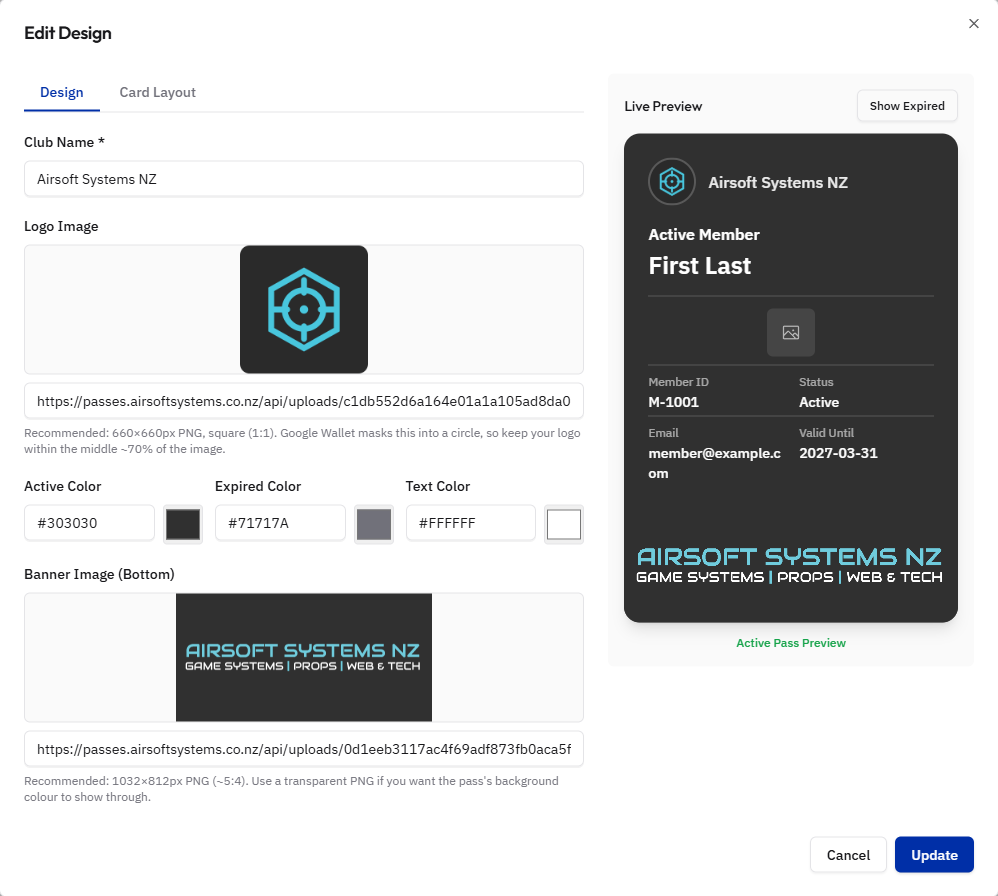Click the Logo Image URL field
The height and width of the screenshot is (896, 998).
[304, 401]
